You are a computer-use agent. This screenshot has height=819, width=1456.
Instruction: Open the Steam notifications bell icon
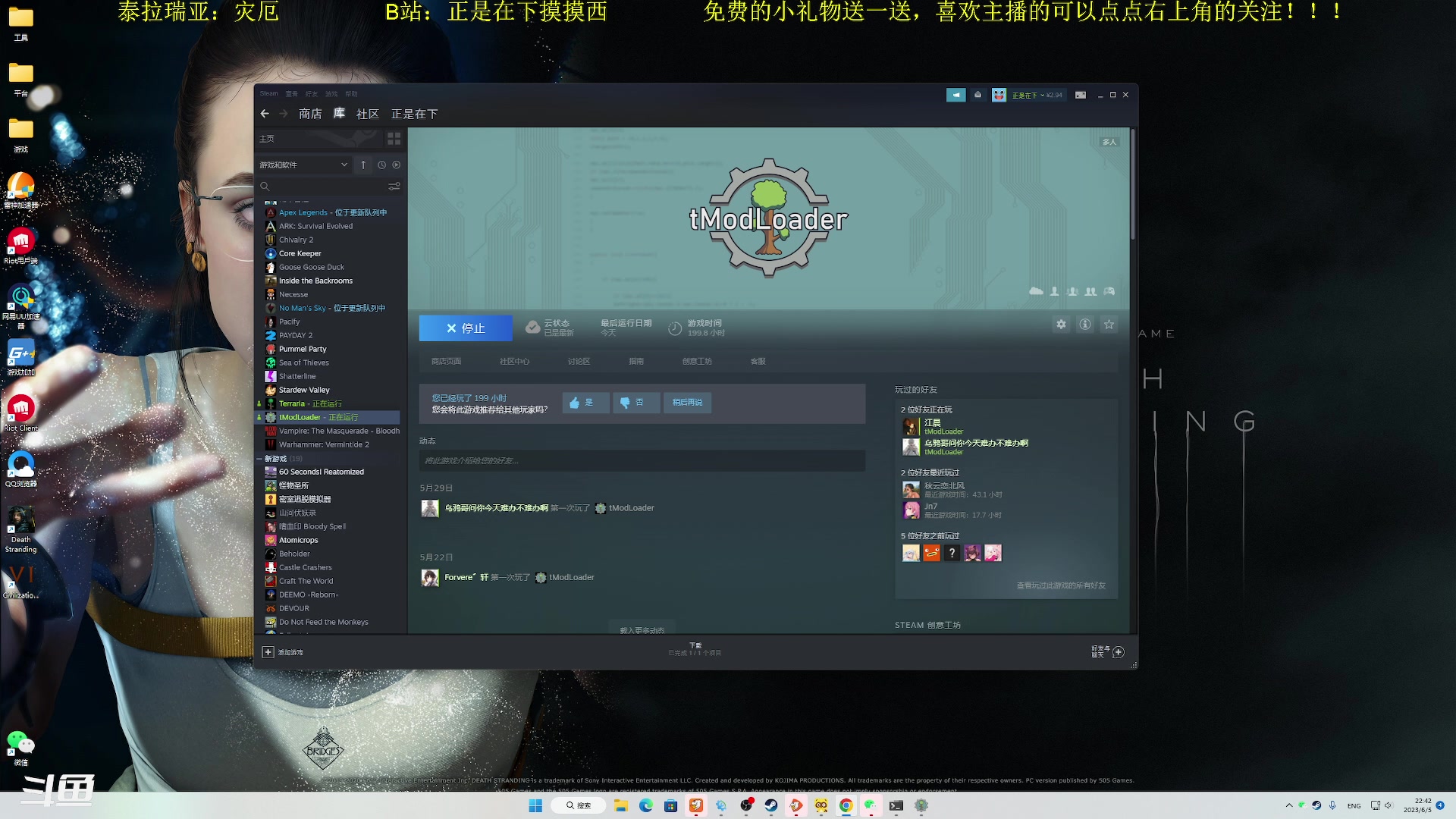pyautogui.click(x=977, y=95)
